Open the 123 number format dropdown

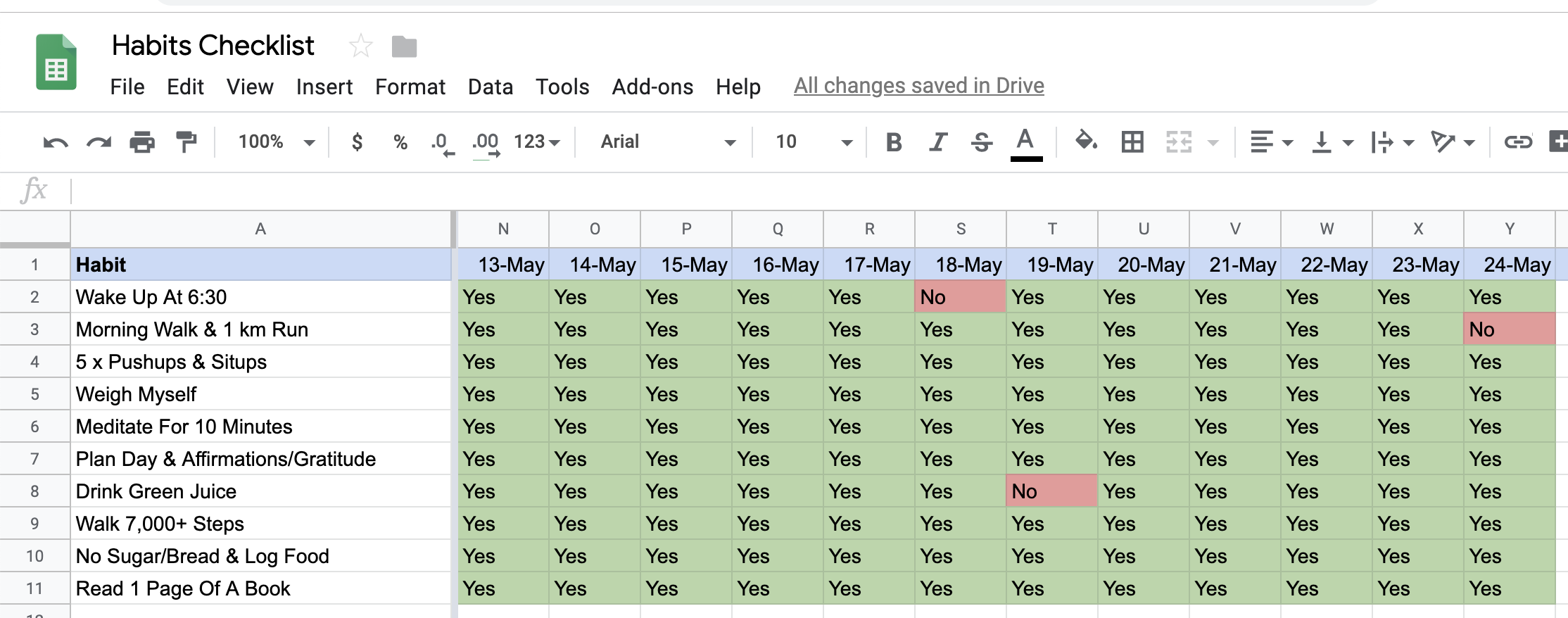pyautogui.click(x=537, y=142)
